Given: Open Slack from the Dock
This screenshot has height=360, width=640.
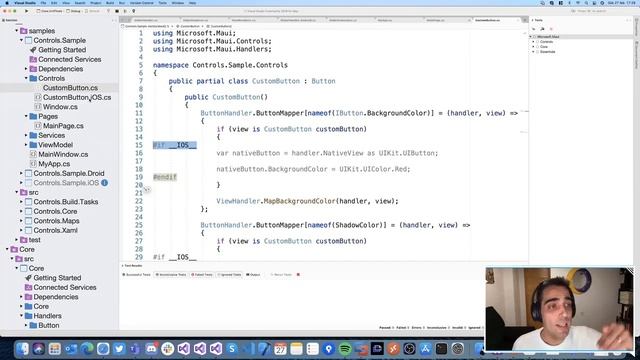Looking at the screenshot, I should tap(167, 349).
